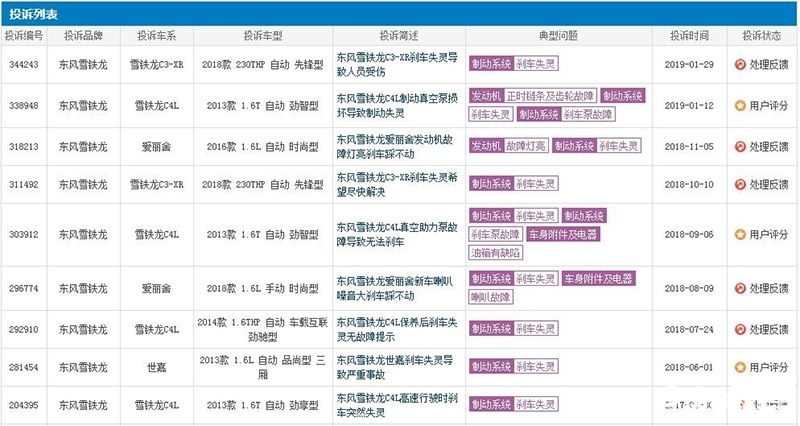Click 爱丽舍 series in row 318213
800x426 pixels.
[x=157, y=147]
